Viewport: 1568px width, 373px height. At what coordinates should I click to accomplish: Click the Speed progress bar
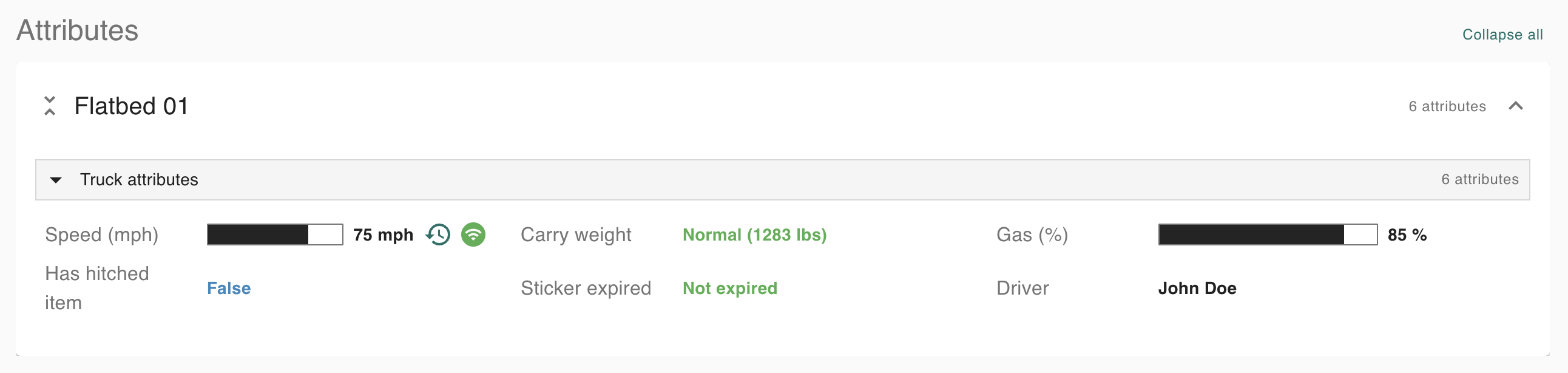pos(274,234)
